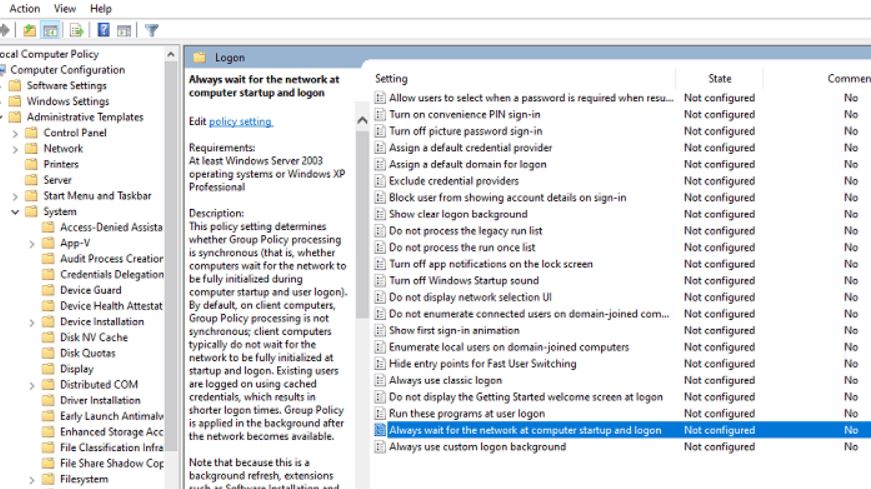Sort list by the State column header

(719, 78)
